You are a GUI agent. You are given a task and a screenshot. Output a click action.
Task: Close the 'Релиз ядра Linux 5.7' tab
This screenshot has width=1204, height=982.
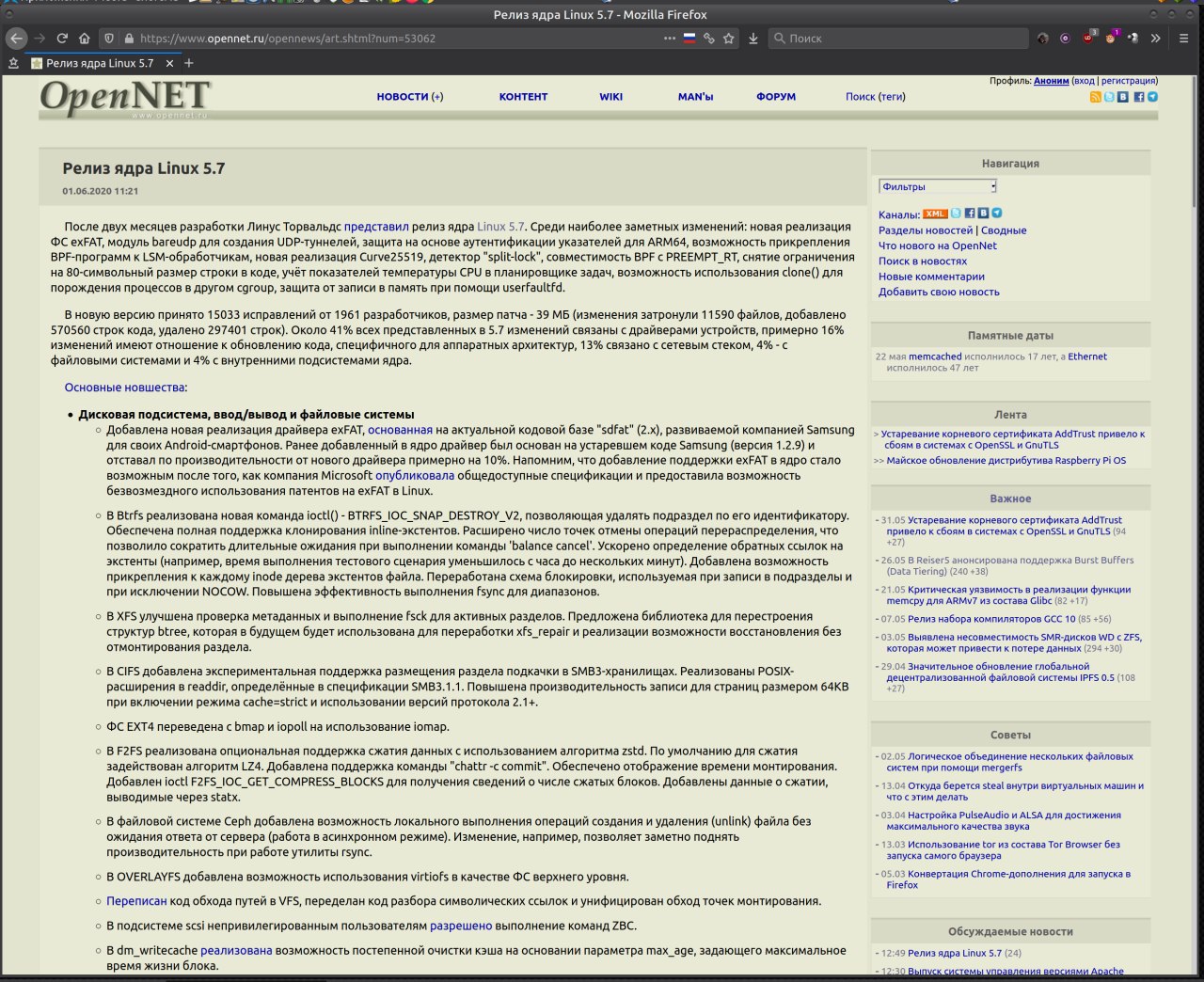click(170, 63)
